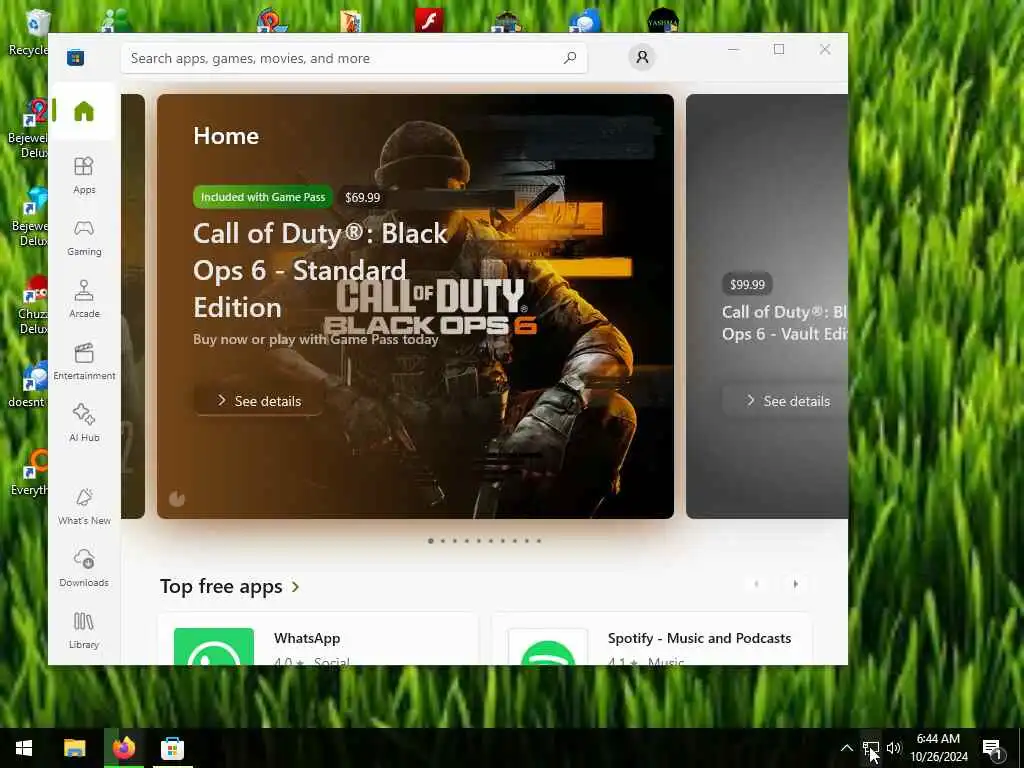Open the Apps section

(84, 175)
